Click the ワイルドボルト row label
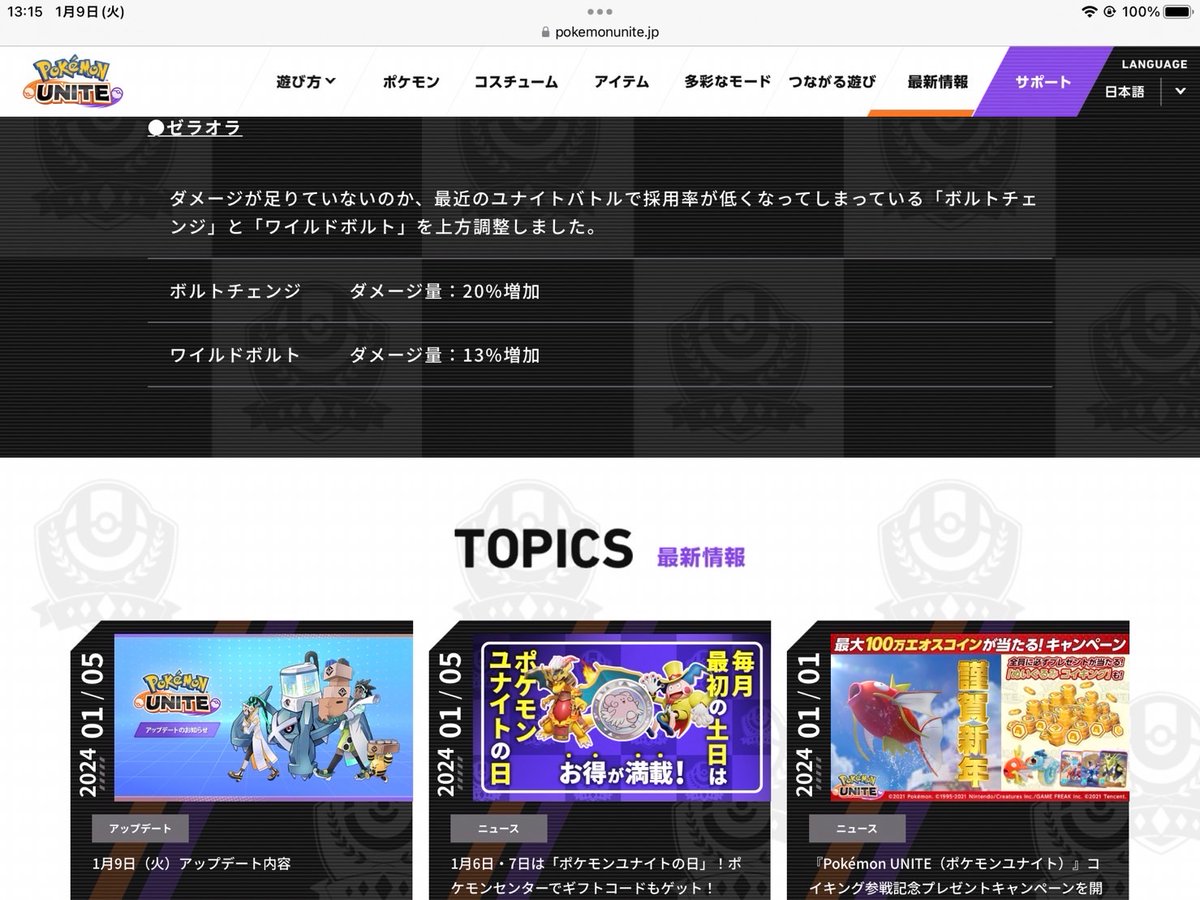 (x=235, y=355)
